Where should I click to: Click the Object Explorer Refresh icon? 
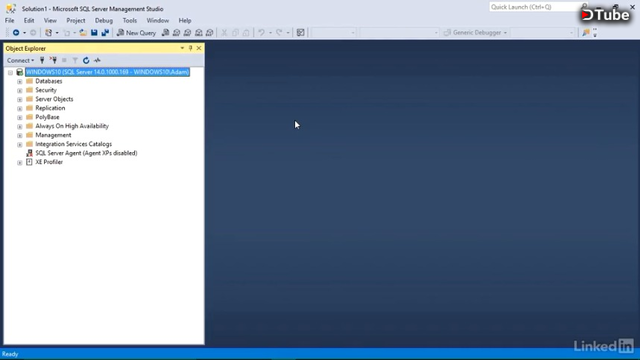point(86,60)
